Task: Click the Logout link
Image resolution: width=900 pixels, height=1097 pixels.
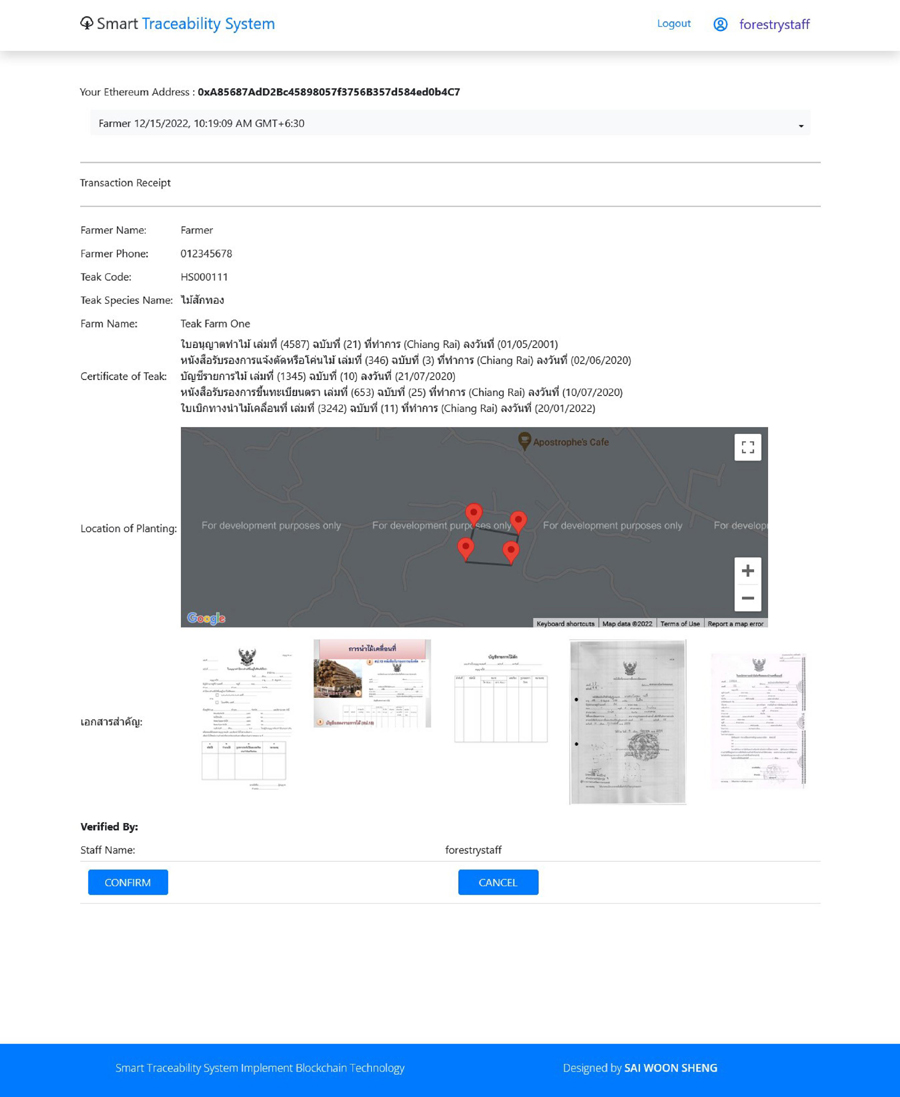Action: [673, 23]
